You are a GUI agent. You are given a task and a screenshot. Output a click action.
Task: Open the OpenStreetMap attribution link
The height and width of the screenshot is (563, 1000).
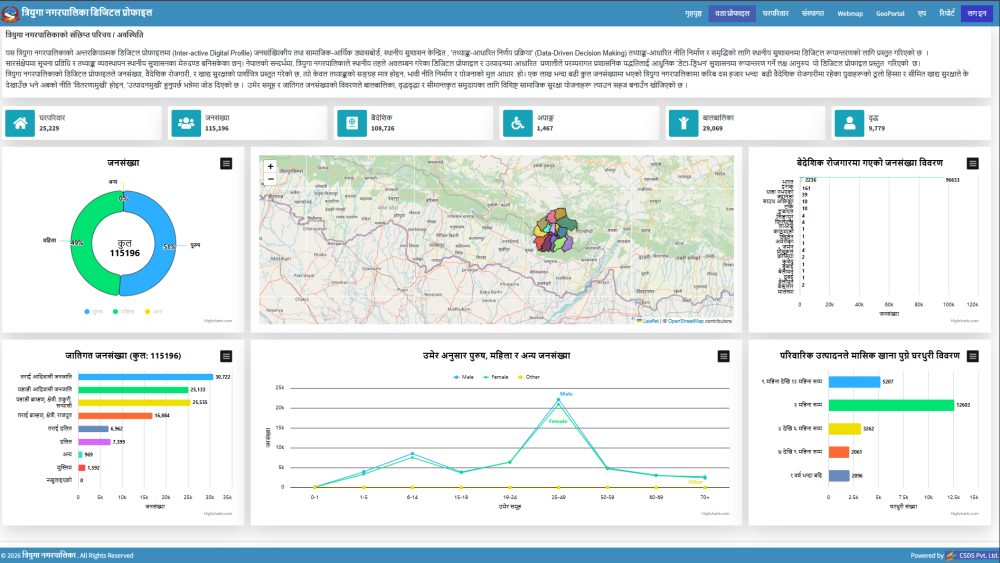click(685, 321)
